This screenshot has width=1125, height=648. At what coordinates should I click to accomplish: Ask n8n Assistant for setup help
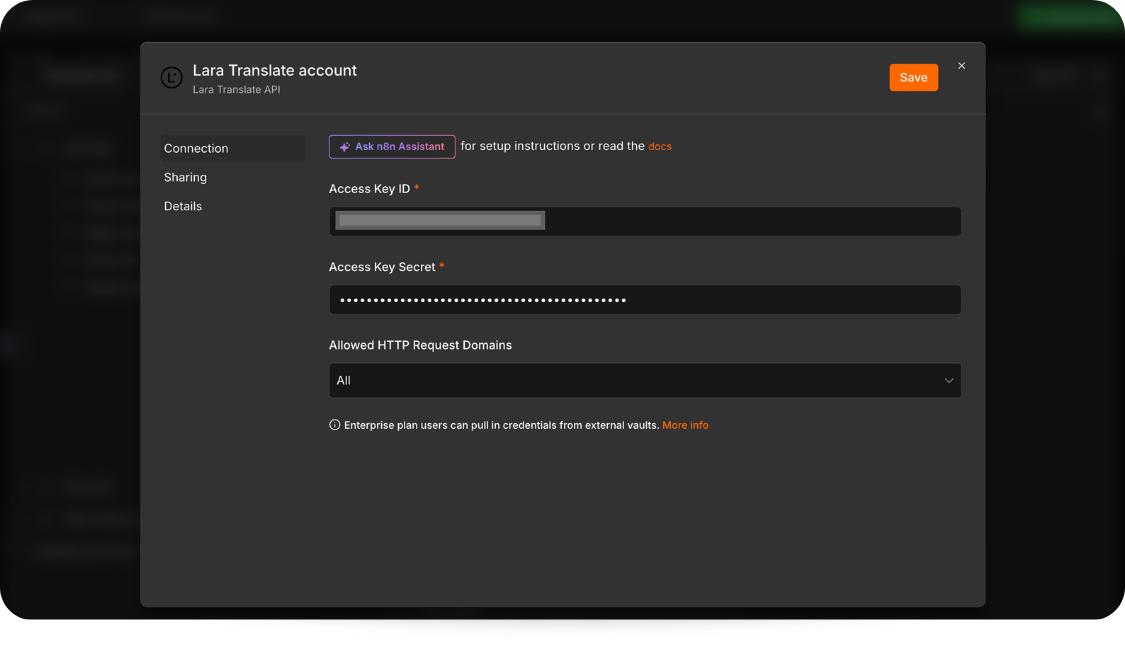(x=392, y=146)
